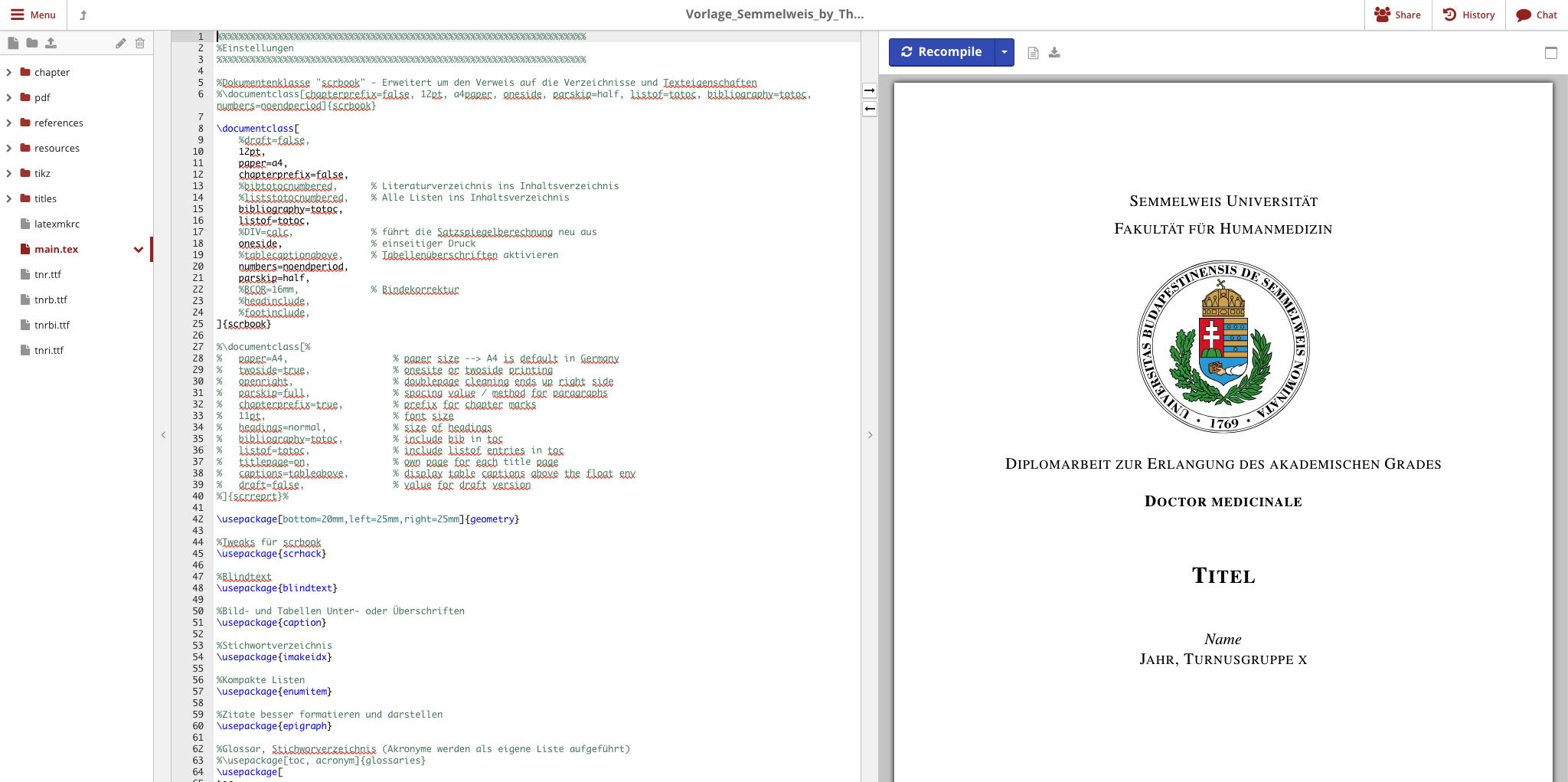Screen dimensions: 1568x782
Task: Expand the chapter folder
Action: [x=9, y=73]
